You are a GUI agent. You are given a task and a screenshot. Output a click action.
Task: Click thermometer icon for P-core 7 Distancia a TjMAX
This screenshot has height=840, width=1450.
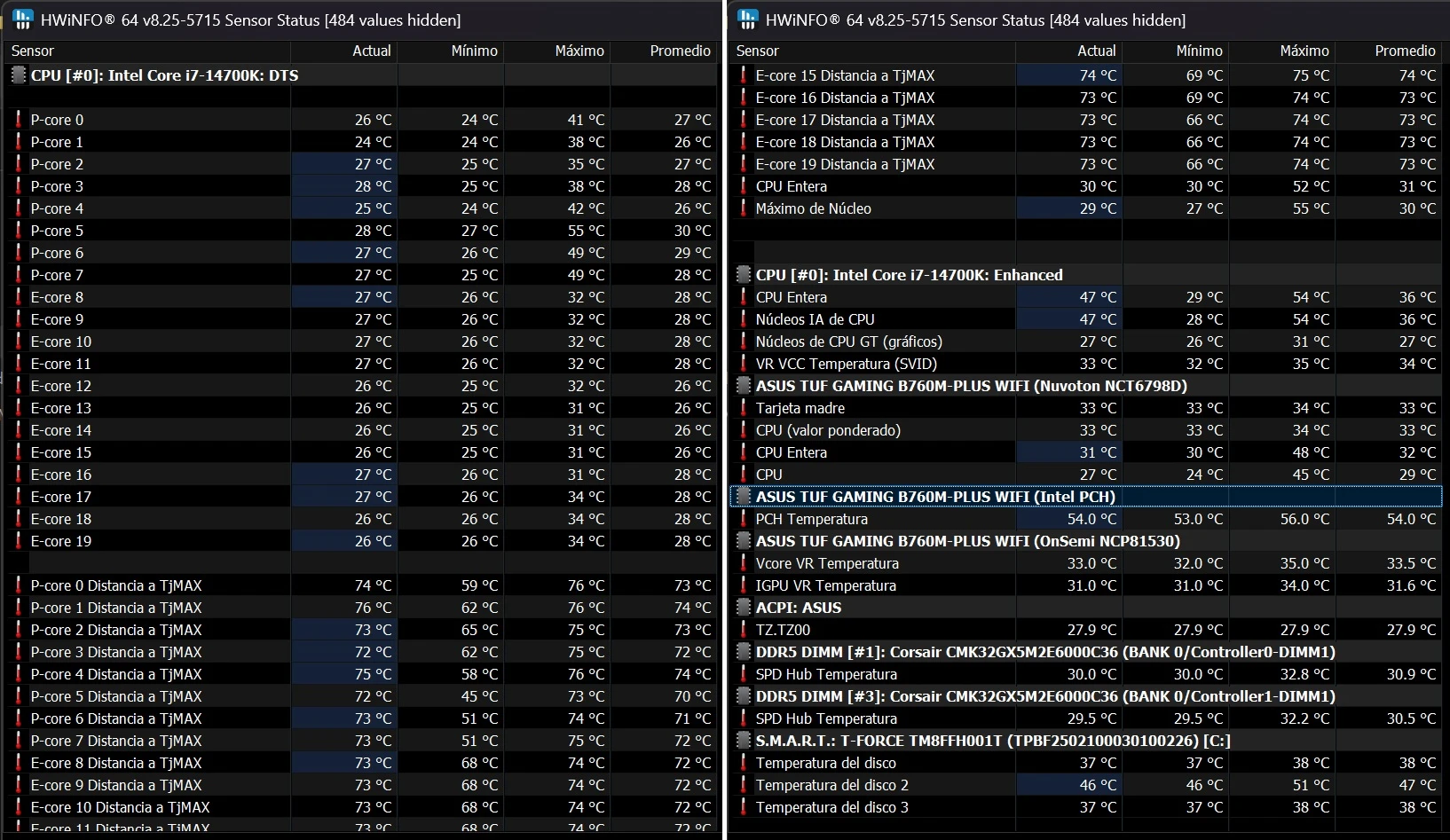tap(18, 741)
